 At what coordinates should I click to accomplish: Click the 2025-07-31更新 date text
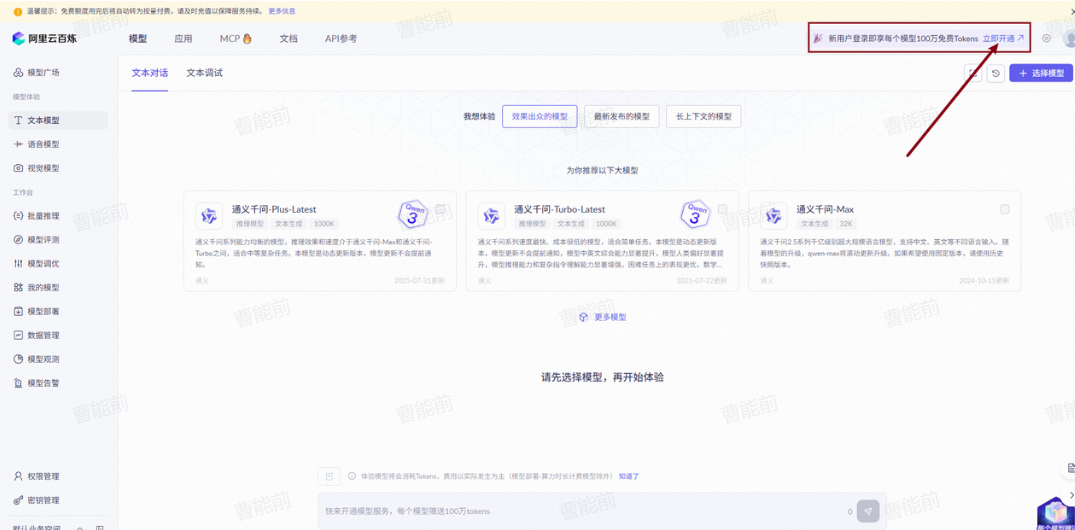(419, 281)
